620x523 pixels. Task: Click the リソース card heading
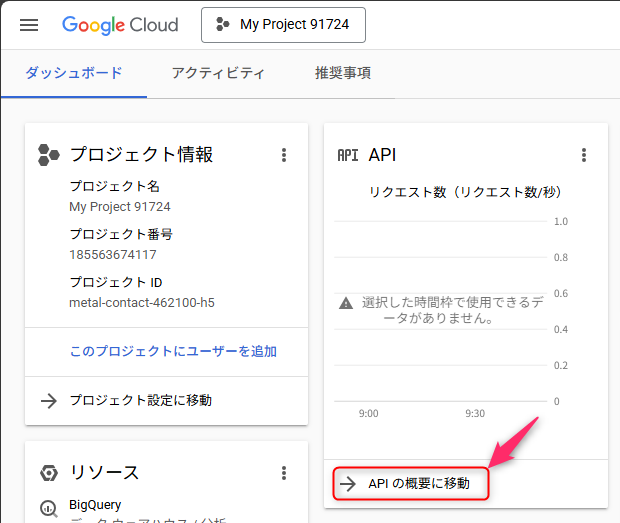click(x=104, y=473)
